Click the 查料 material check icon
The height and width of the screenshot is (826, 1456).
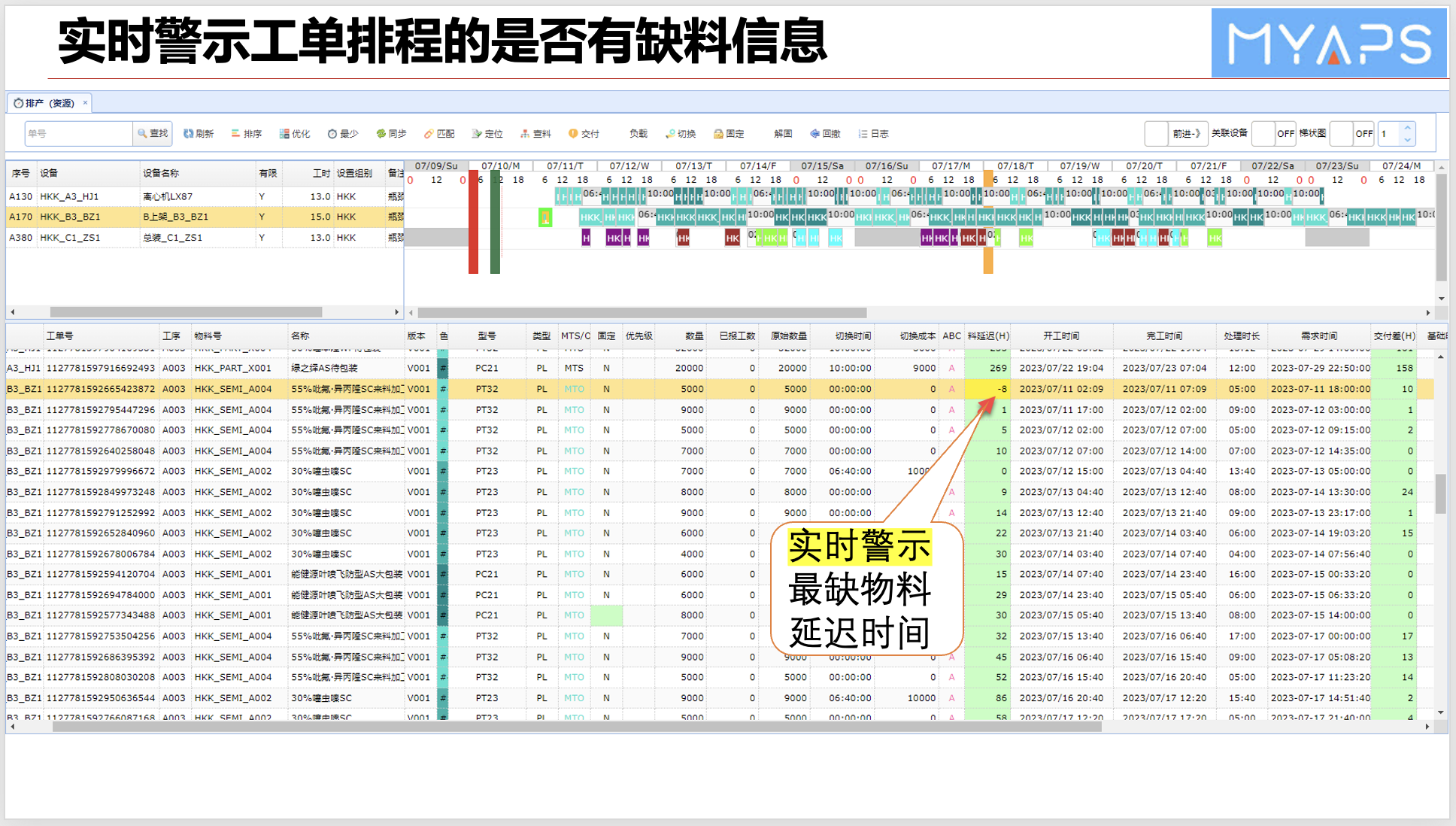coord(525,134)
